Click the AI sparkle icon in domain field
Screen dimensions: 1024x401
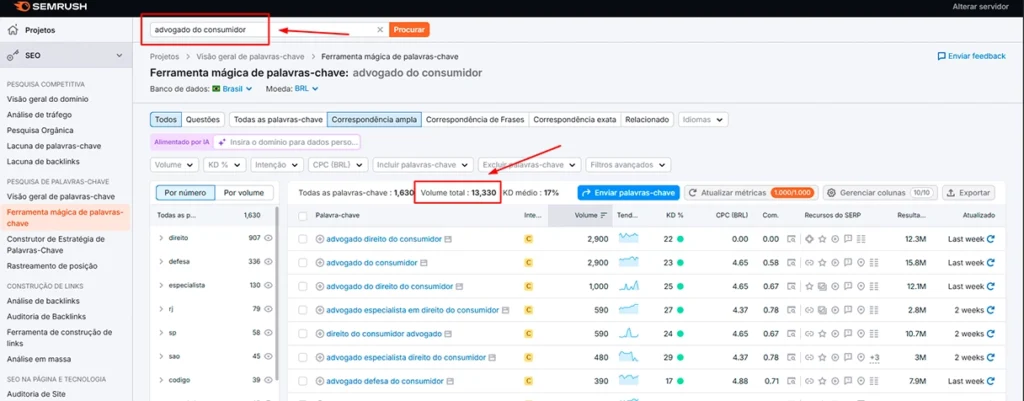tap(222, 141)
